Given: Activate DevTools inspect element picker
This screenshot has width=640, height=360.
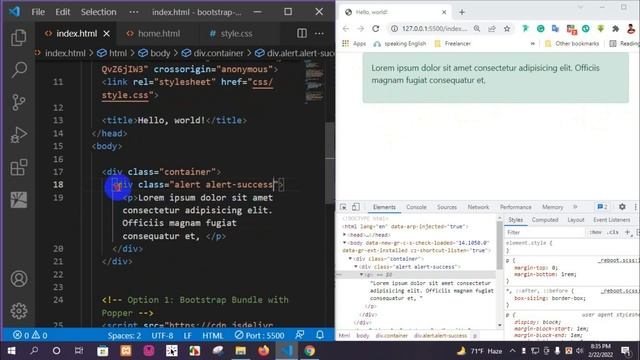Looking at the screenshot, I should point(343,207).
